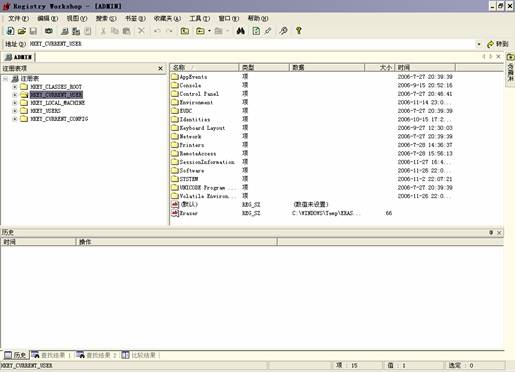
Task: Click the key-shaped tool toolbar icon
Action: [283, 31]
